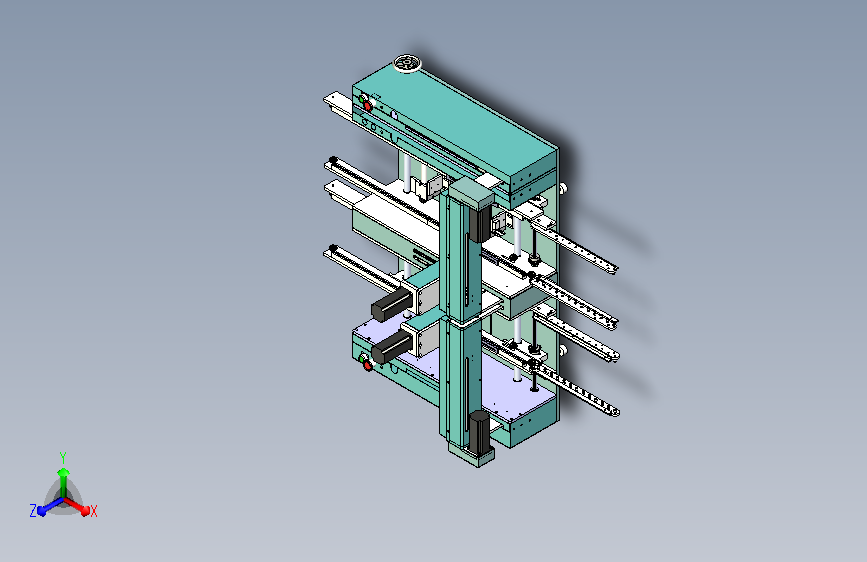Select the black motor at the column's top

tap(480, 221)
